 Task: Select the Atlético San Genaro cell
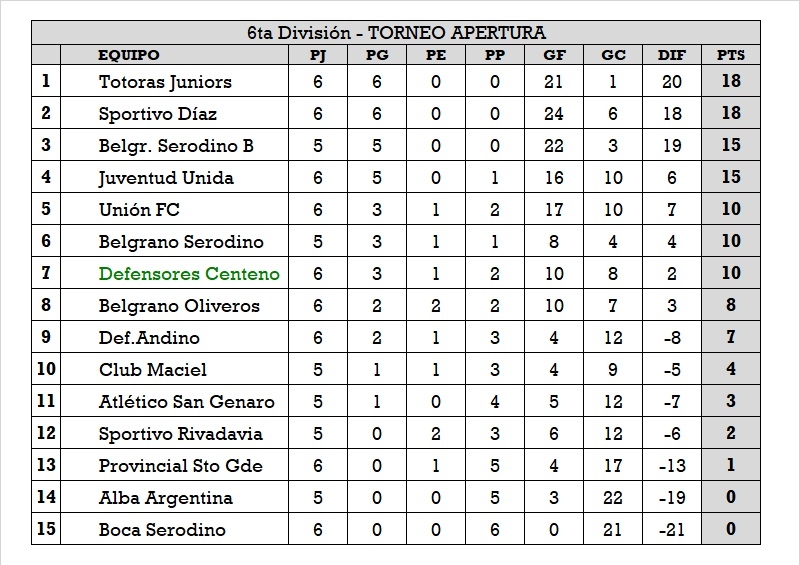(x=186, y=402)
